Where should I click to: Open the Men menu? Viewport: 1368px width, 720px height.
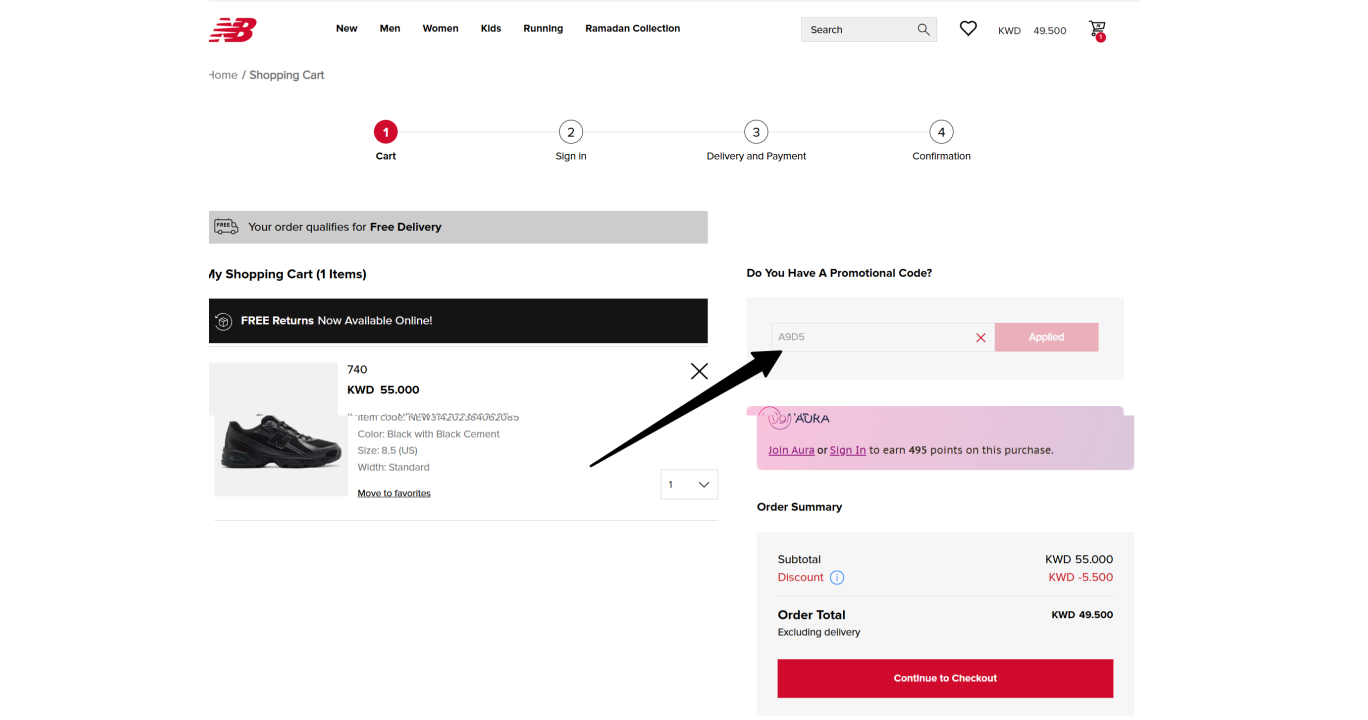tap(390, 29)
